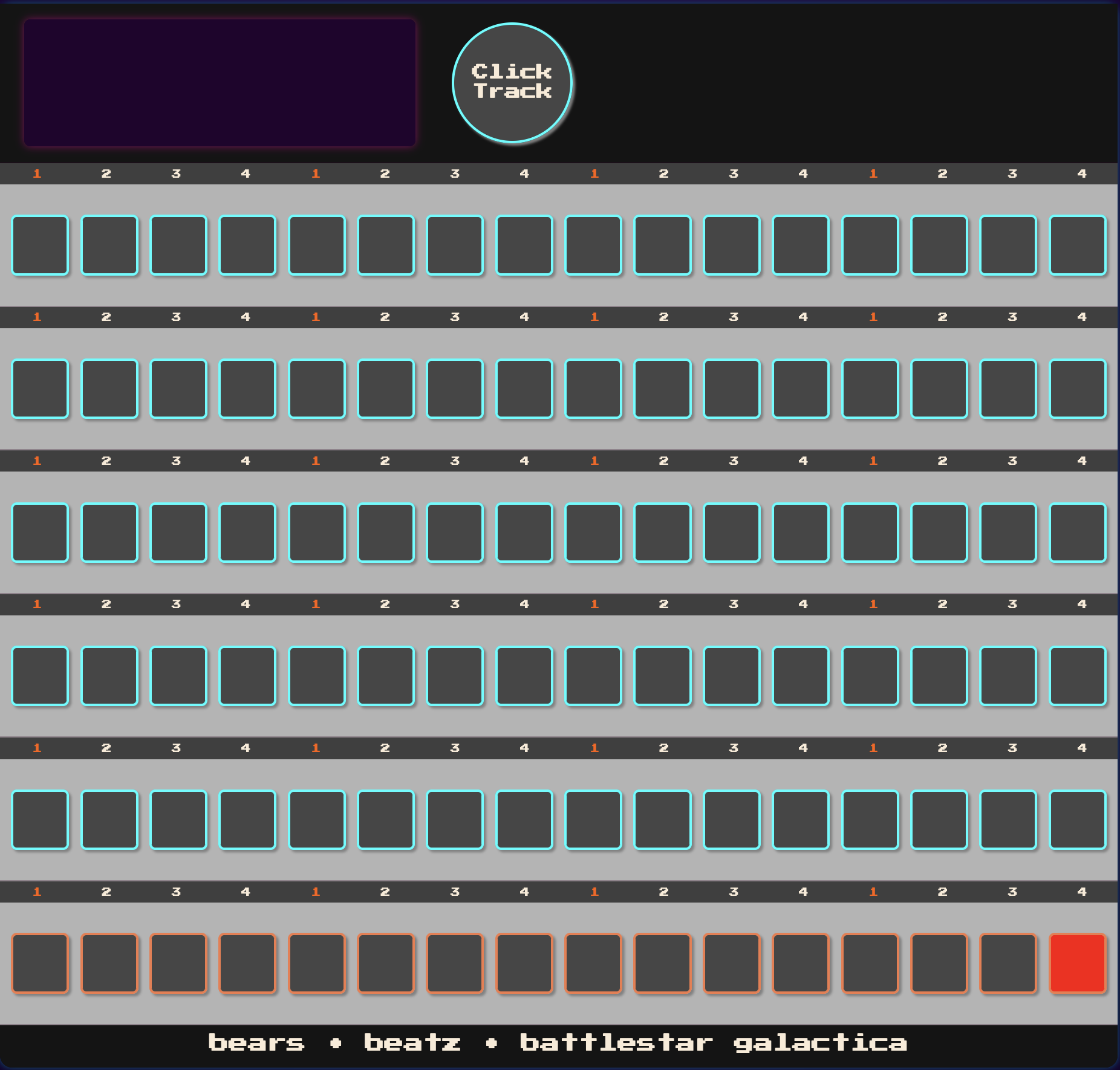1120x1070 pixels.
Task: Click the orange beat 1 label above the top row
Action: coord(37,173)
